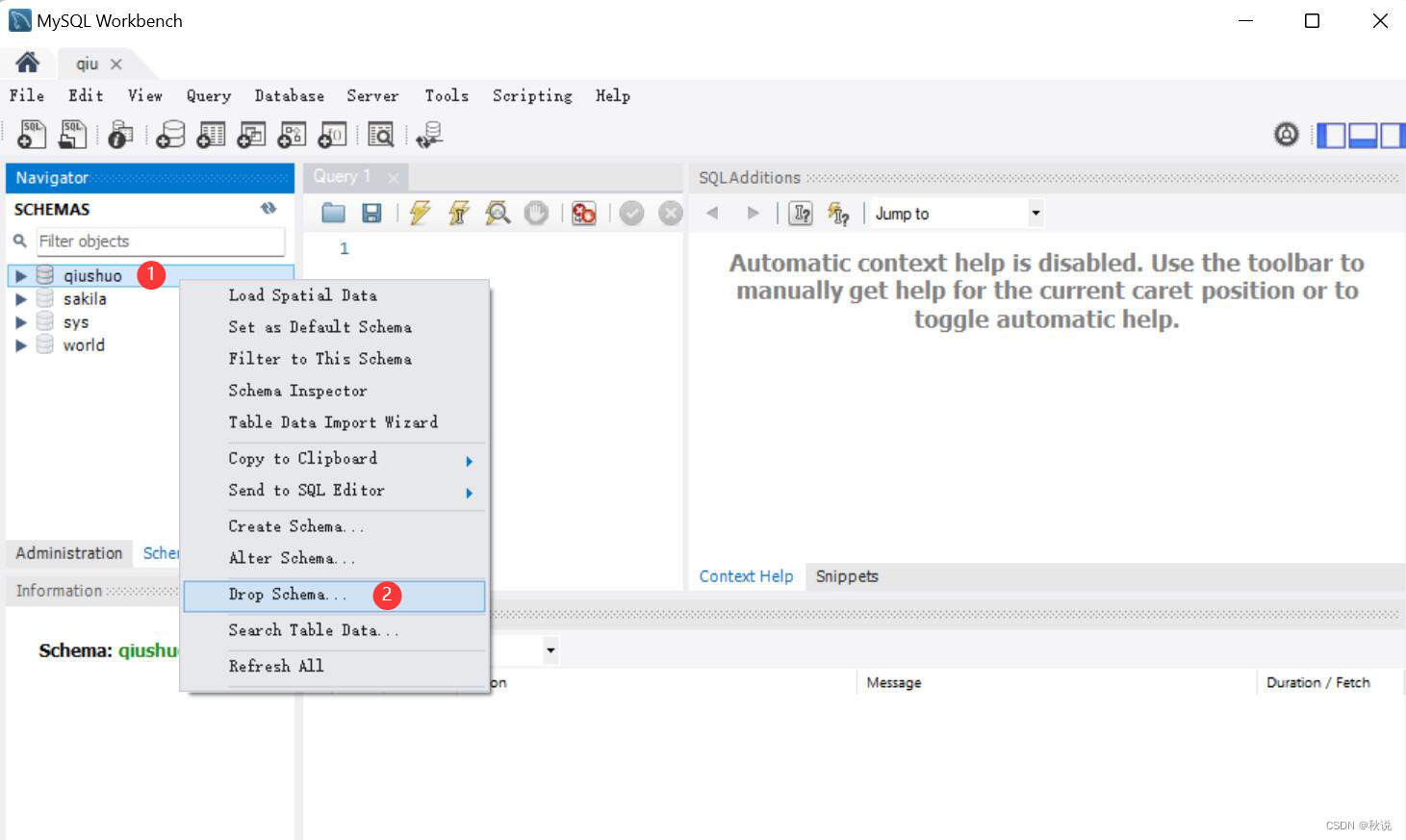Open the Database menu
This screenshot has width=1406, height=840.
pyautogui.click(x=289, y=95)
